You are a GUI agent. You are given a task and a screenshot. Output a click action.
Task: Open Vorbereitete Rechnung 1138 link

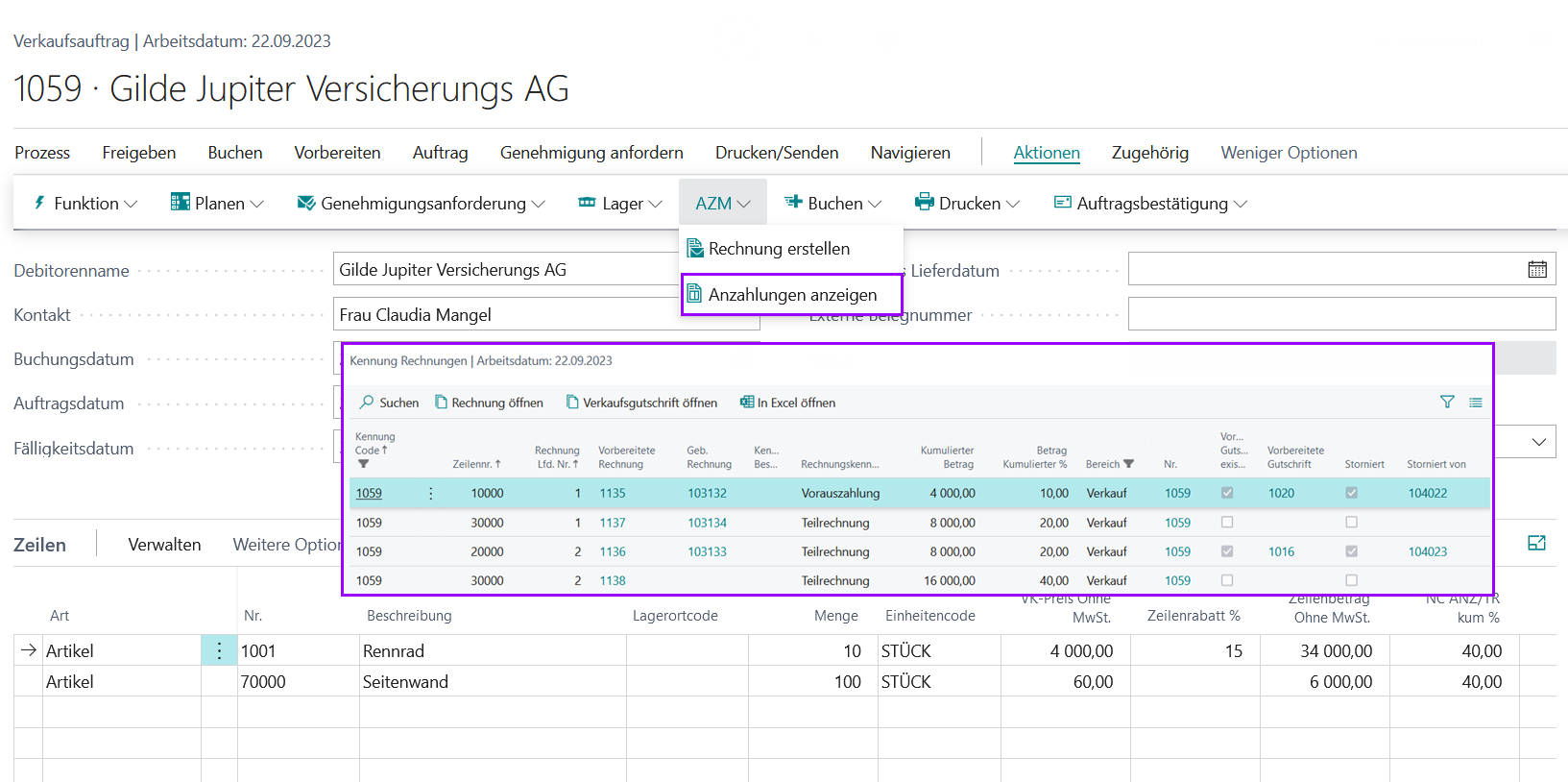[613, 580]
